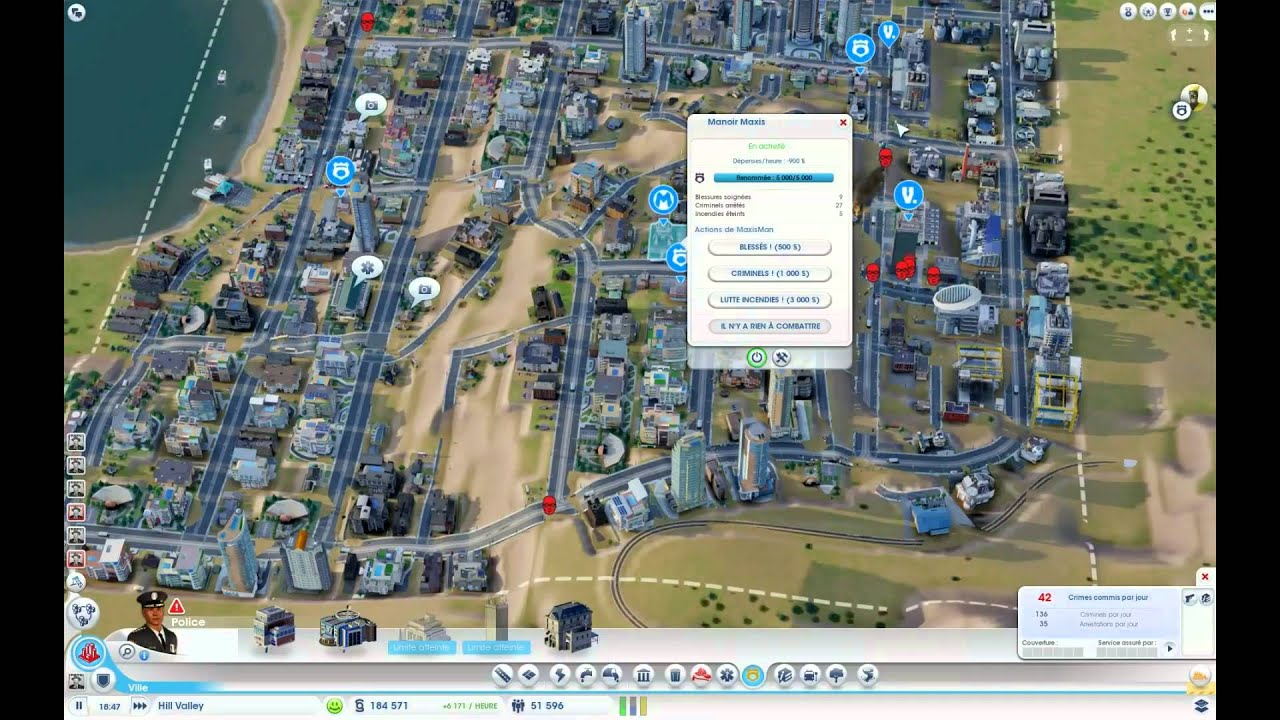
Task: Click the BLESSÉS ! (500 §) button
Action: pyautogui.click(x=769, y=247)
